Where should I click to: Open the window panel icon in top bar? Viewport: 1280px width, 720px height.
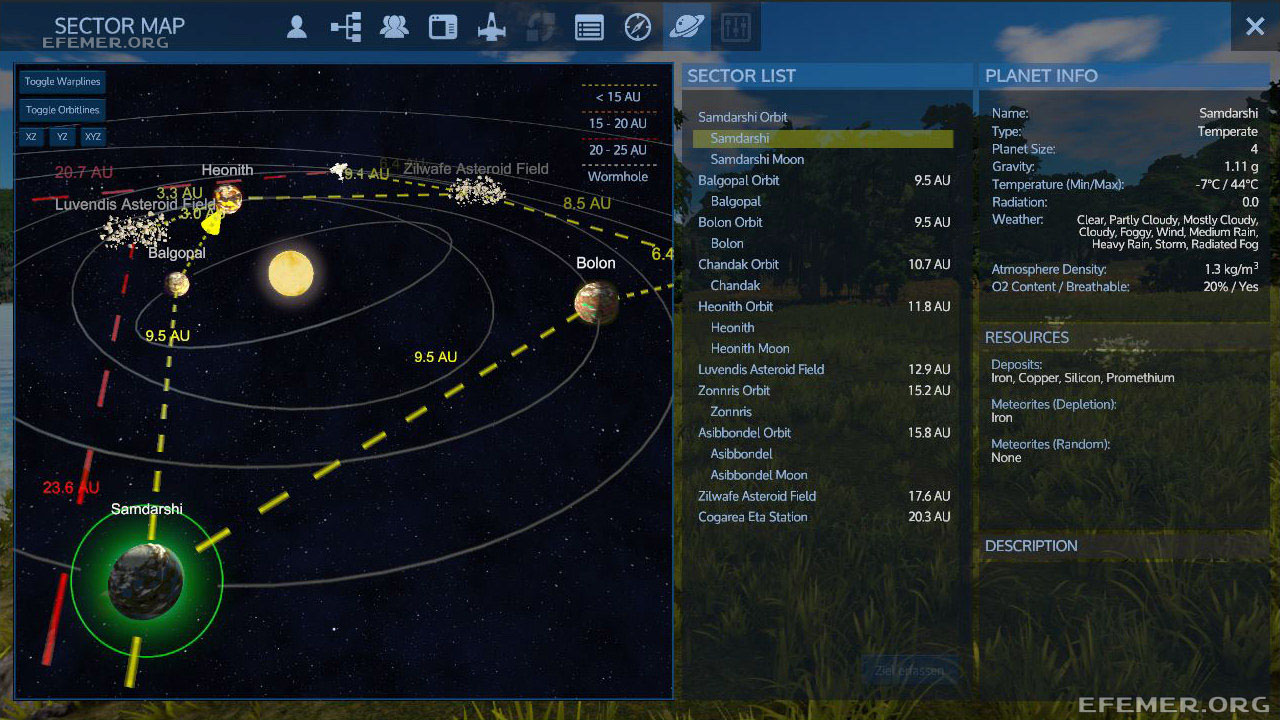pos(443,27)
